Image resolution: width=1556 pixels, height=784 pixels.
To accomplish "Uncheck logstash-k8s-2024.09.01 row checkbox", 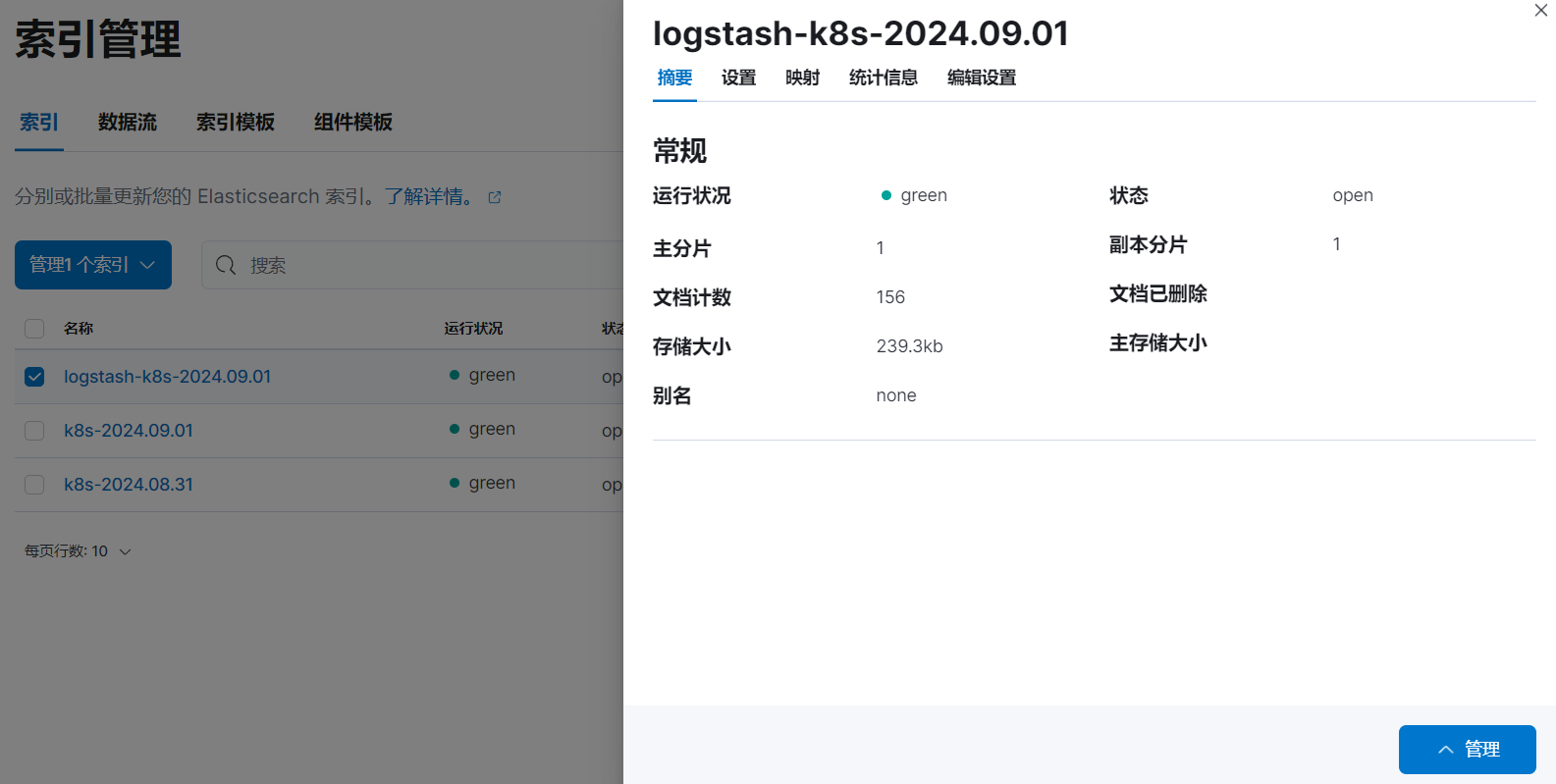I will pyautogui.click(x=34, y=377).
